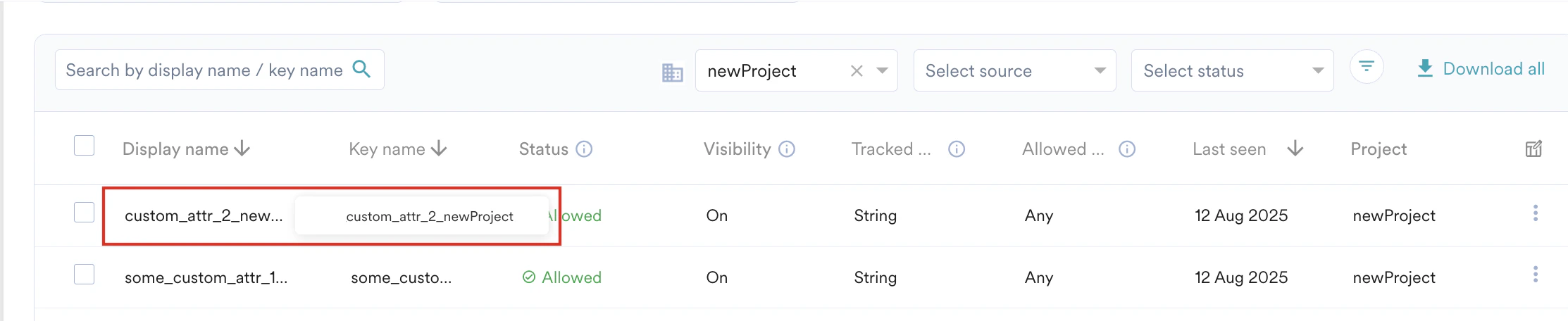Click the Status column info icon

pos(584,149)
